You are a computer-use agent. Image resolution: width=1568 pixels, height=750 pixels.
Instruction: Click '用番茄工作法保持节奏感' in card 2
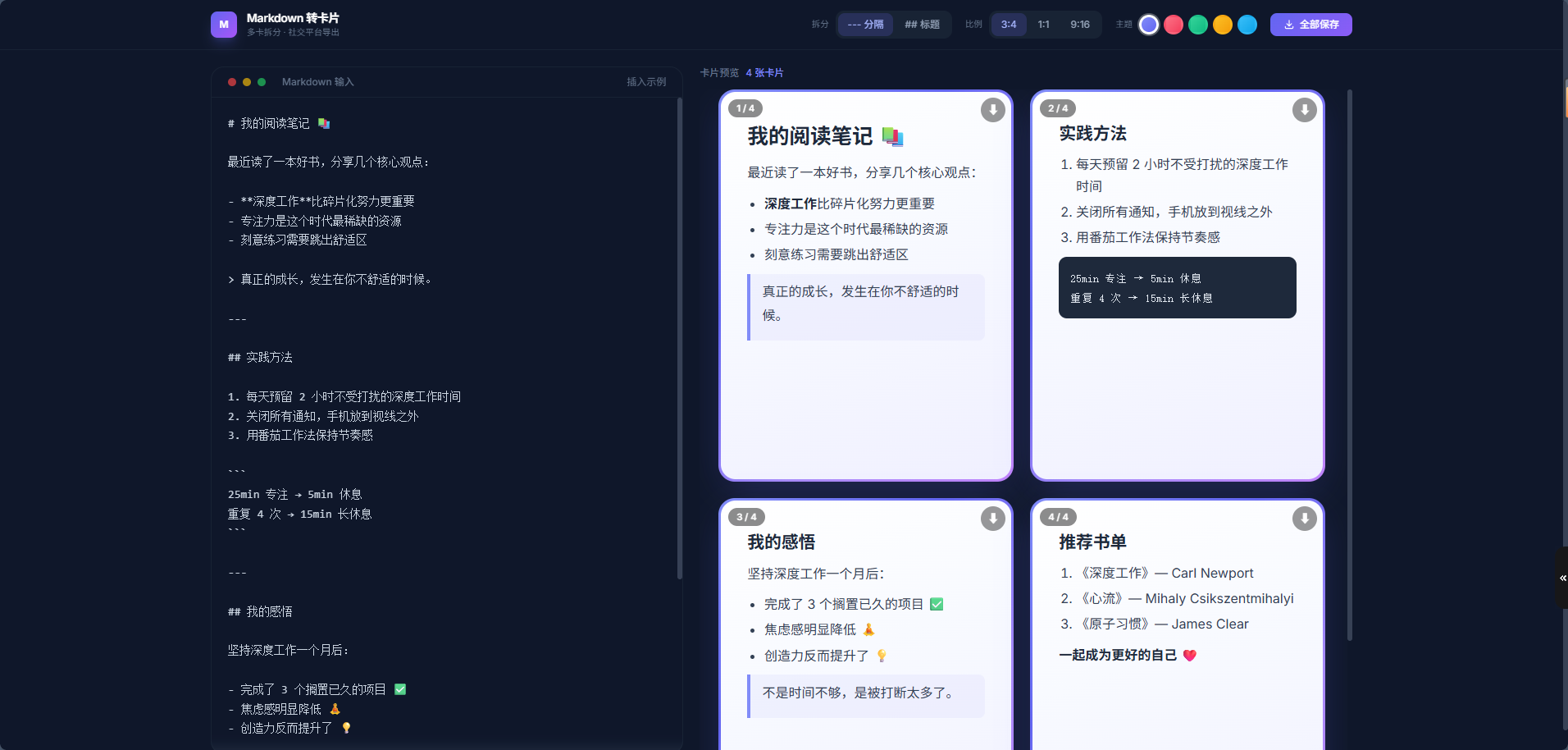pyautogui.click(x=1148, y=237)
